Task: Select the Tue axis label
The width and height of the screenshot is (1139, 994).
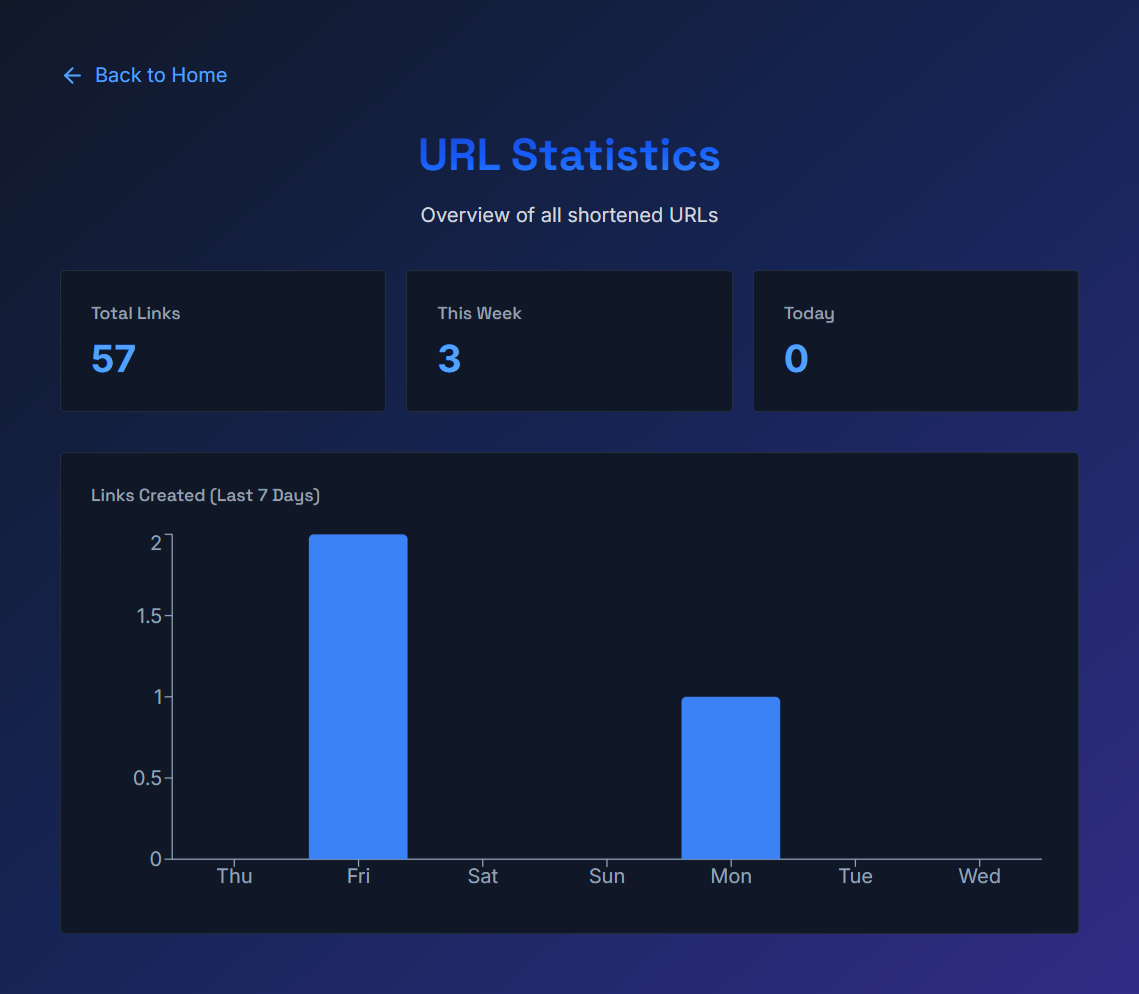Action: point(855,875)
